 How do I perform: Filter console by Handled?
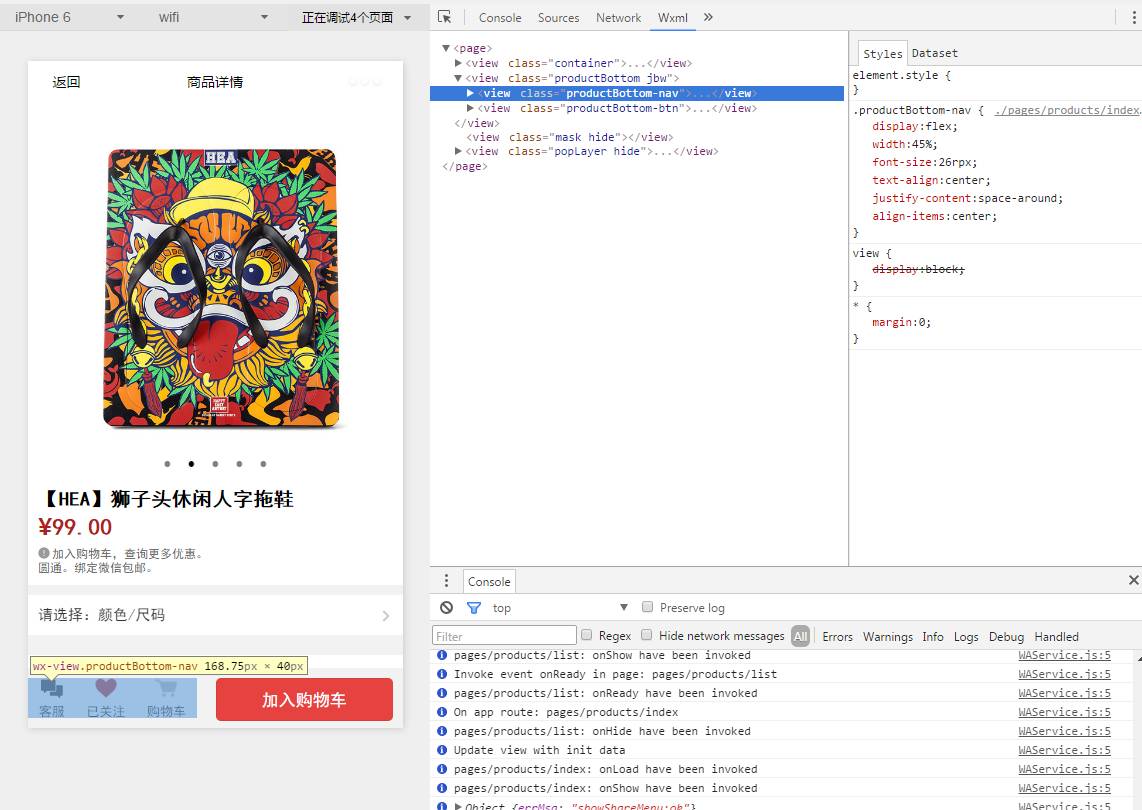(x=1056, y=637)
